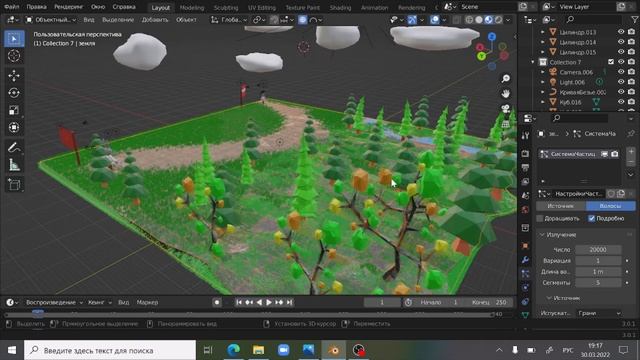The height and width of the screenshot is (360, 640).
Task: Open the Кеинг dropdown in timeline
Action: point(100,302)
